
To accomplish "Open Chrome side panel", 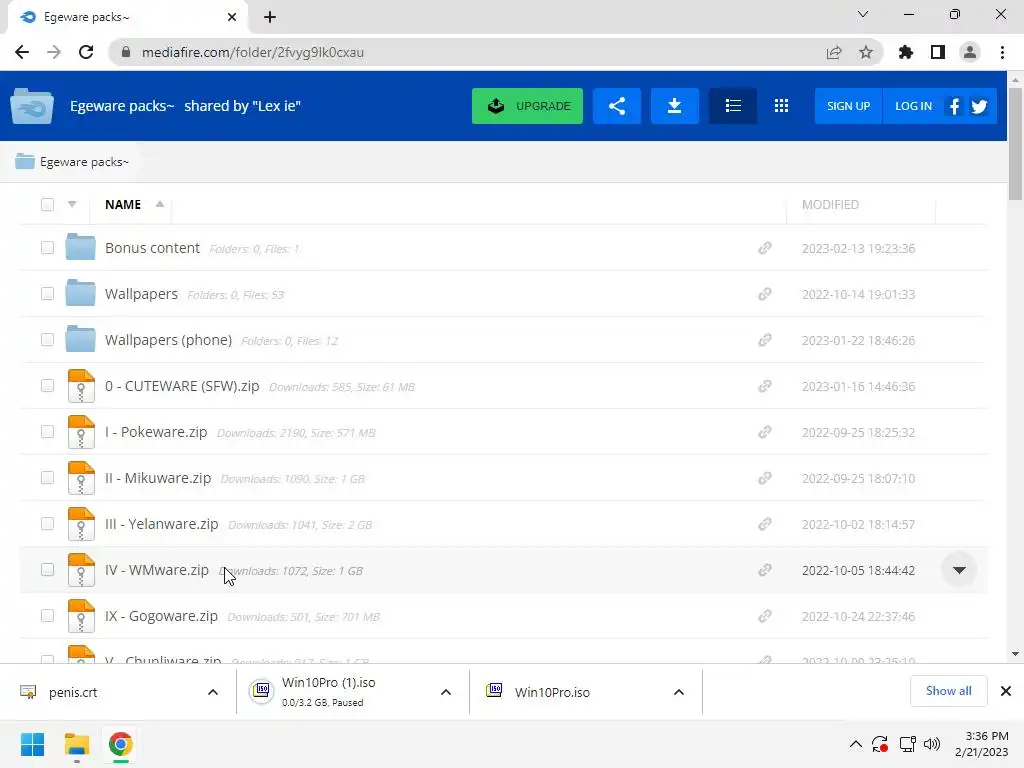I will [938, 52].
